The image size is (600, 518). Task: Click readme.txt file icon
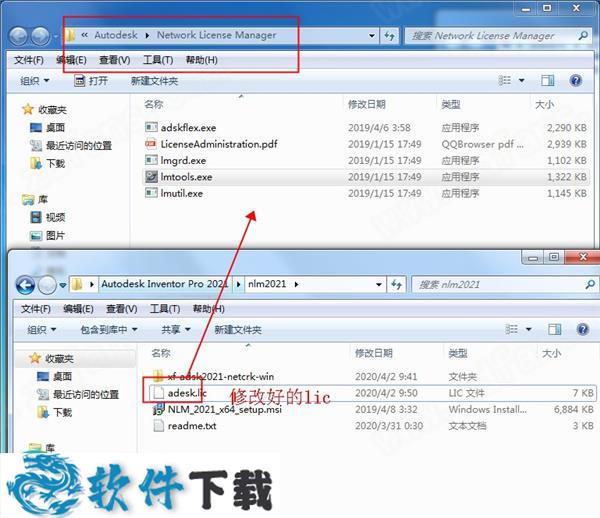click(x=158, y=425)
